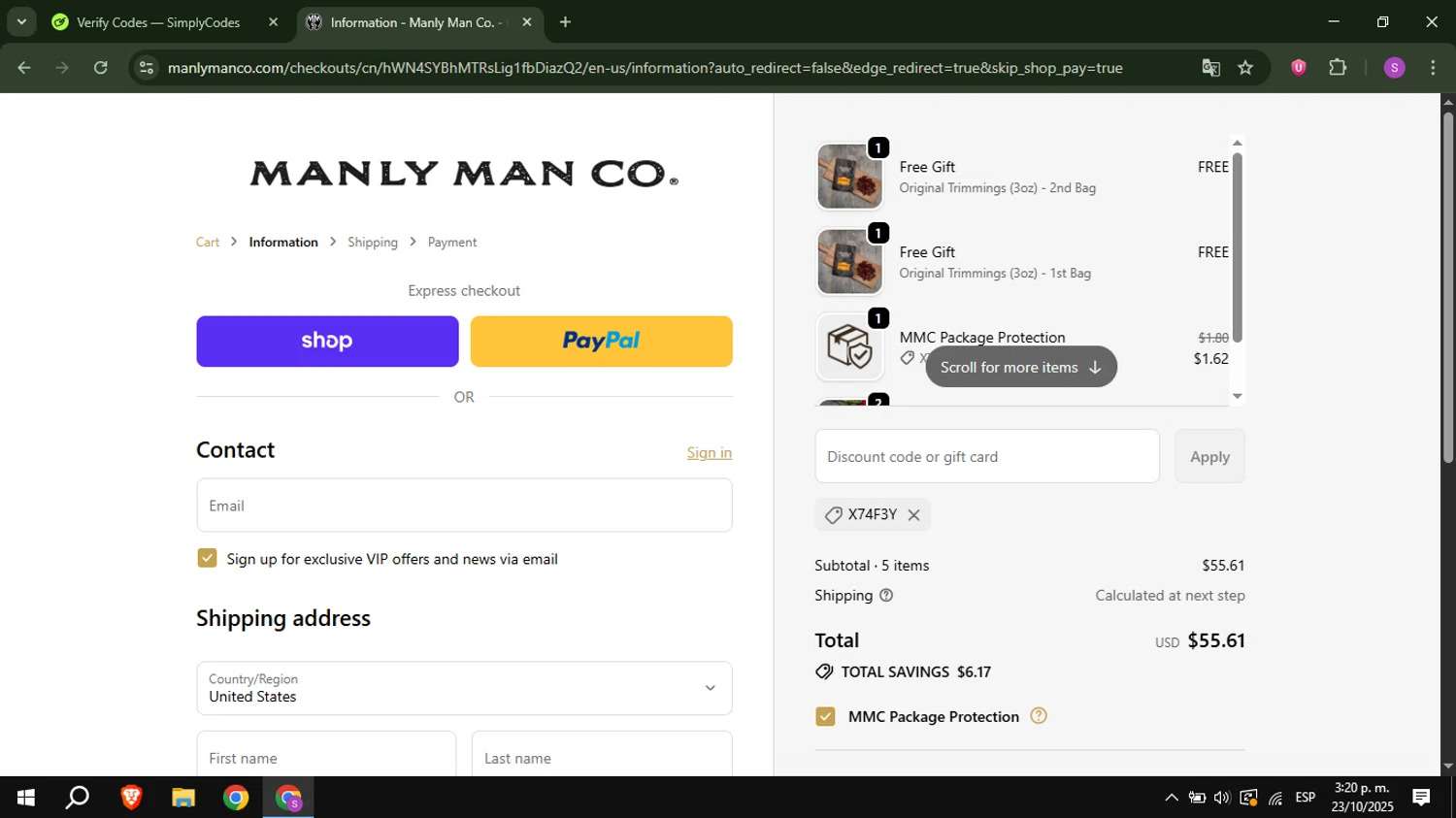Uncheck VIP offers email signup checkbox
This screenshot has width=1456, height=818.
pyautogui.click(x=207, y=558)
